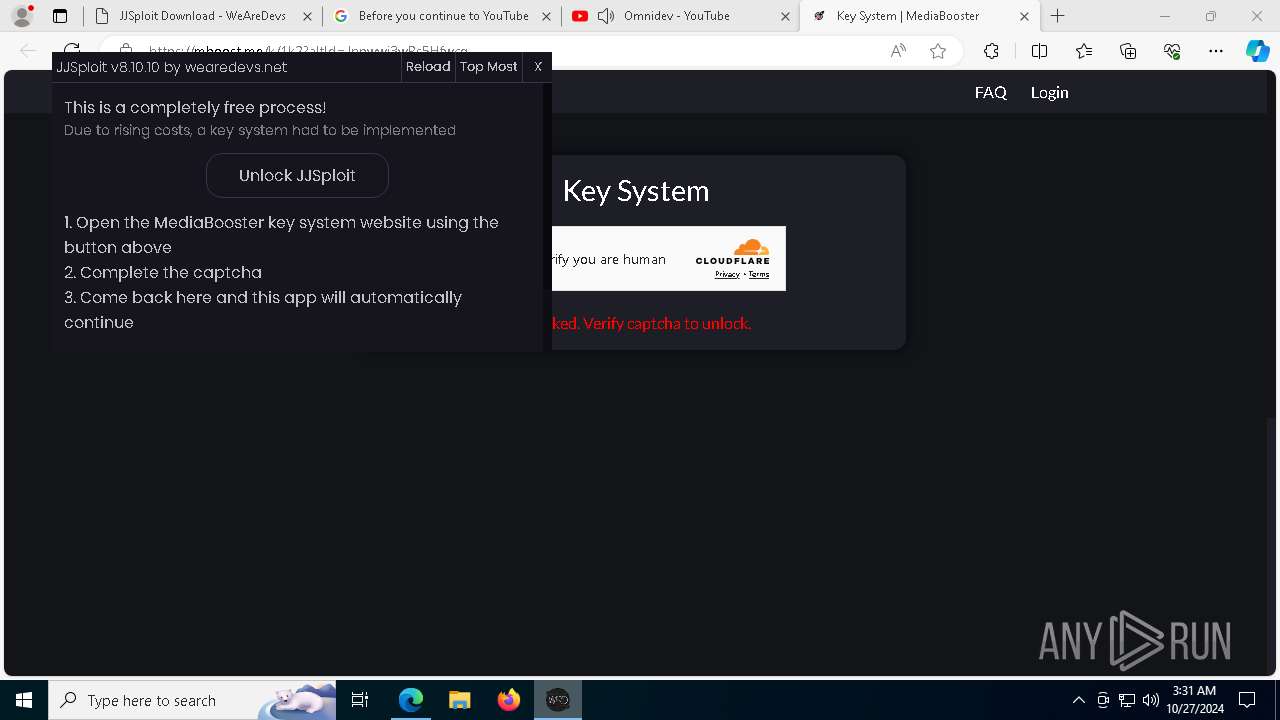Open Favorites list icon
This screenshot has width=1280, height=720.
(x=1084, y=51)
